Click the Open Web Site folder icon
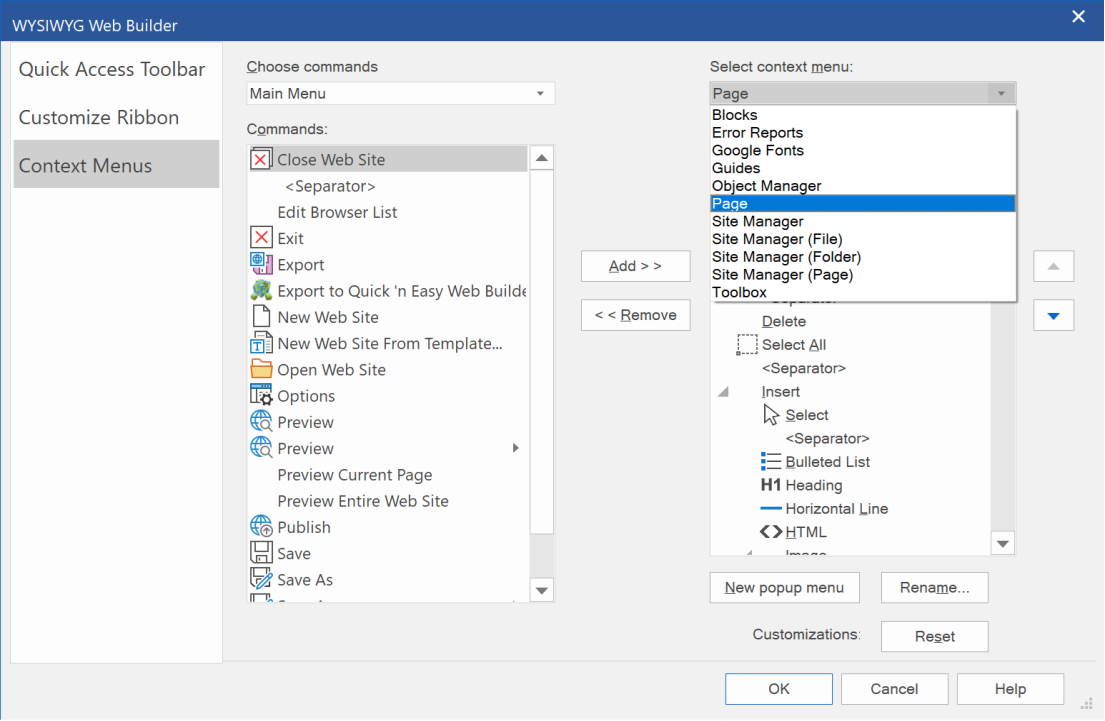 click(261, 370)
